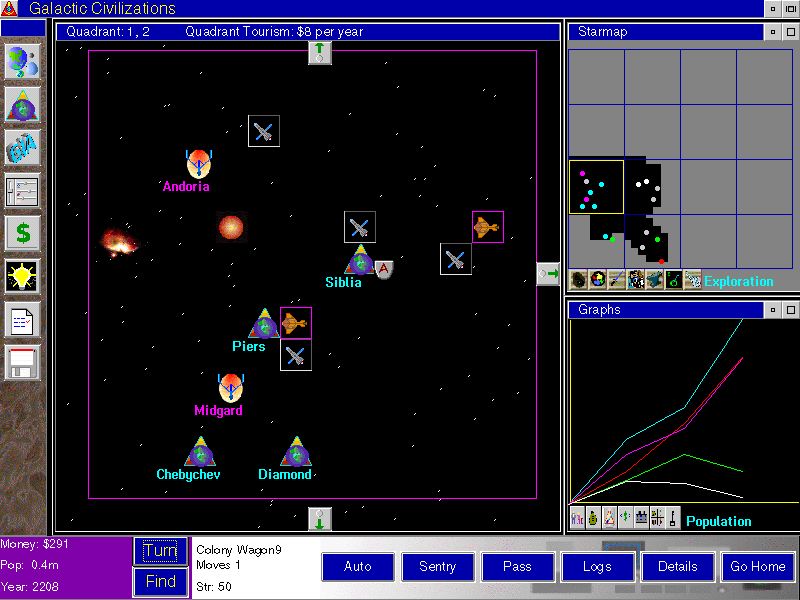Select the highlighted yellow starmap quadrant
The width and height of the screenshot is (800, 600).
(x=596, y=187)
